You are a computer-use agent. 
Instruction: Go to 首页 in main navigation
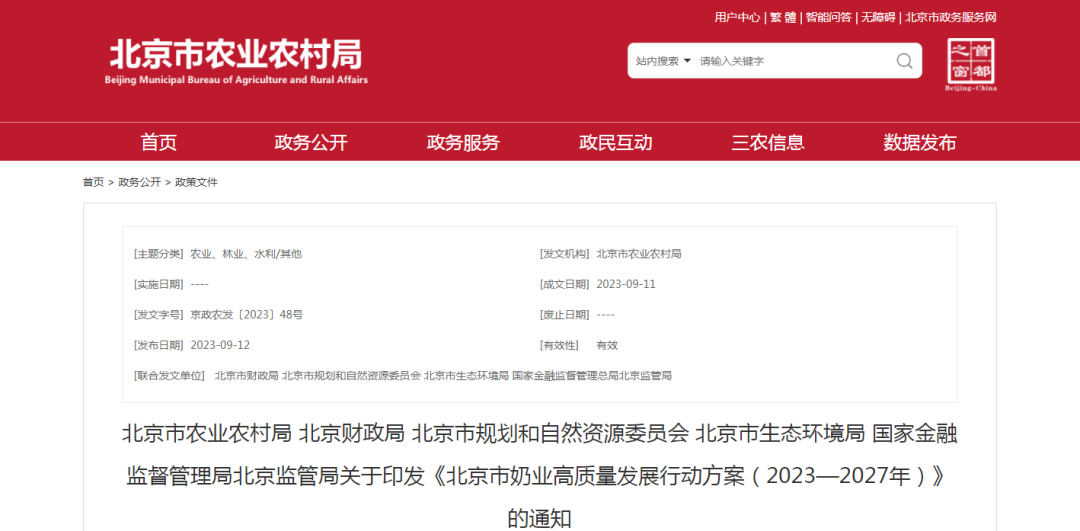point(159,143)
